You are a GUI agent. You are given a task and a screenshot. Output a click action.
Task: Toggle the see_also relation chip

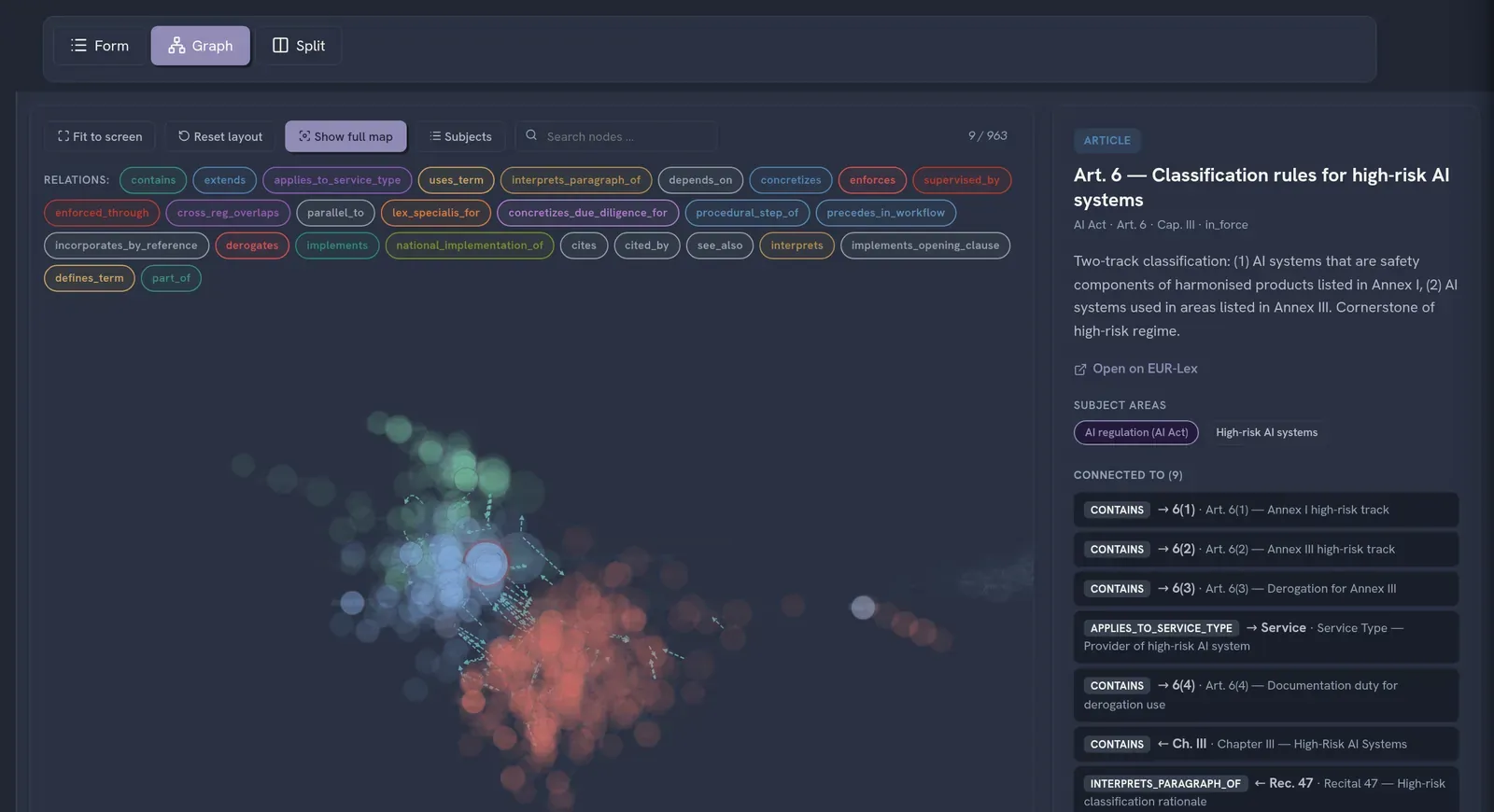720,245
